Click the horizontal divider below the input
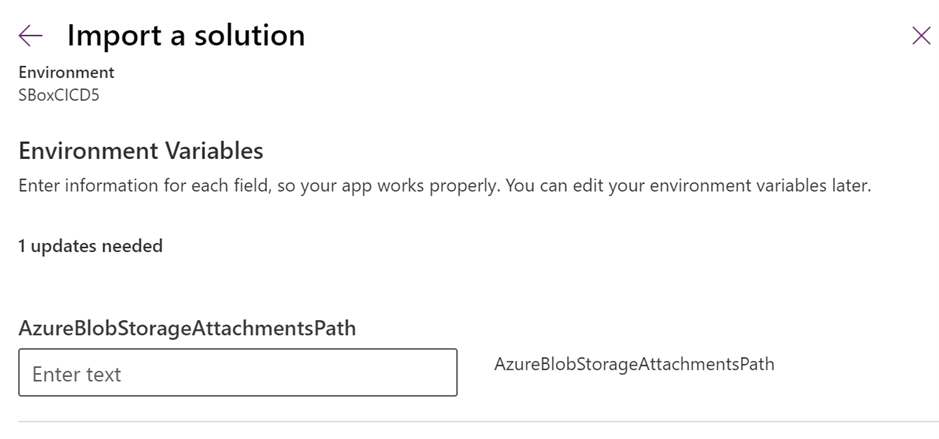This screenshot has height=439, width=939. pyautogui.click(x=469, y=422)
